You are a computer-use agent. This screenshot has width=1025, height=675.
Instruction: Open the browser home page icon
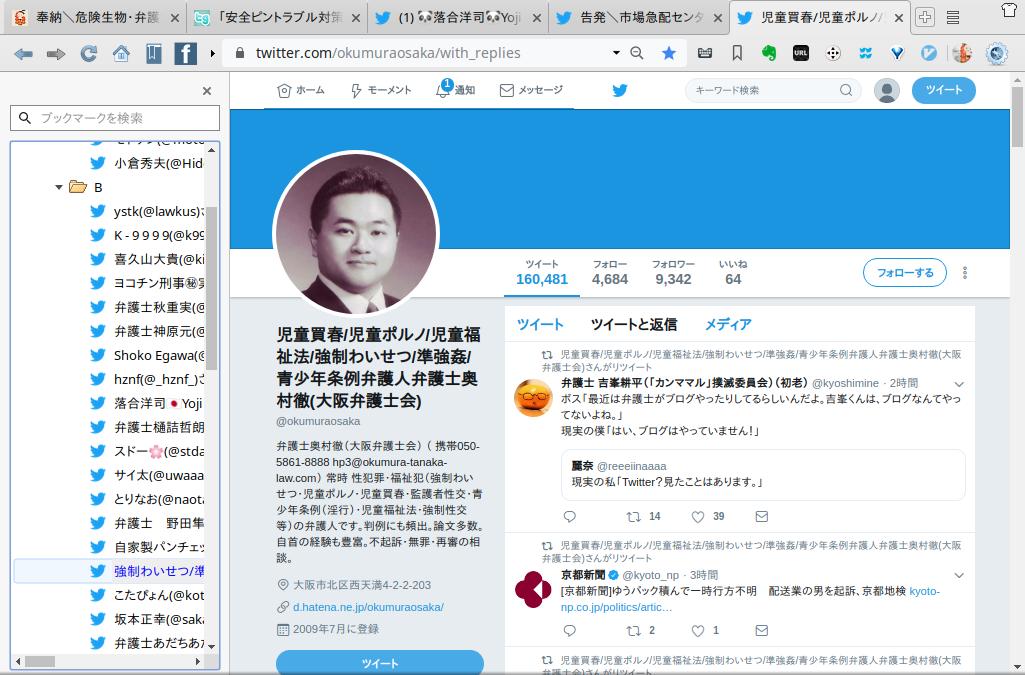coord(121,54)
